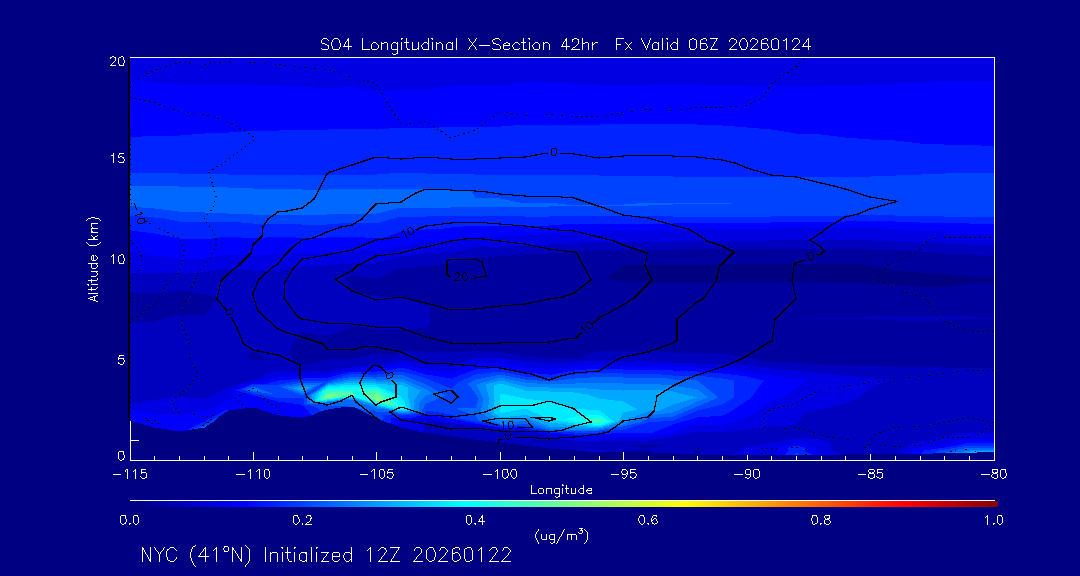
Task: Click the Altitude (km) y-axis label
Action: (x=92, y=258)
